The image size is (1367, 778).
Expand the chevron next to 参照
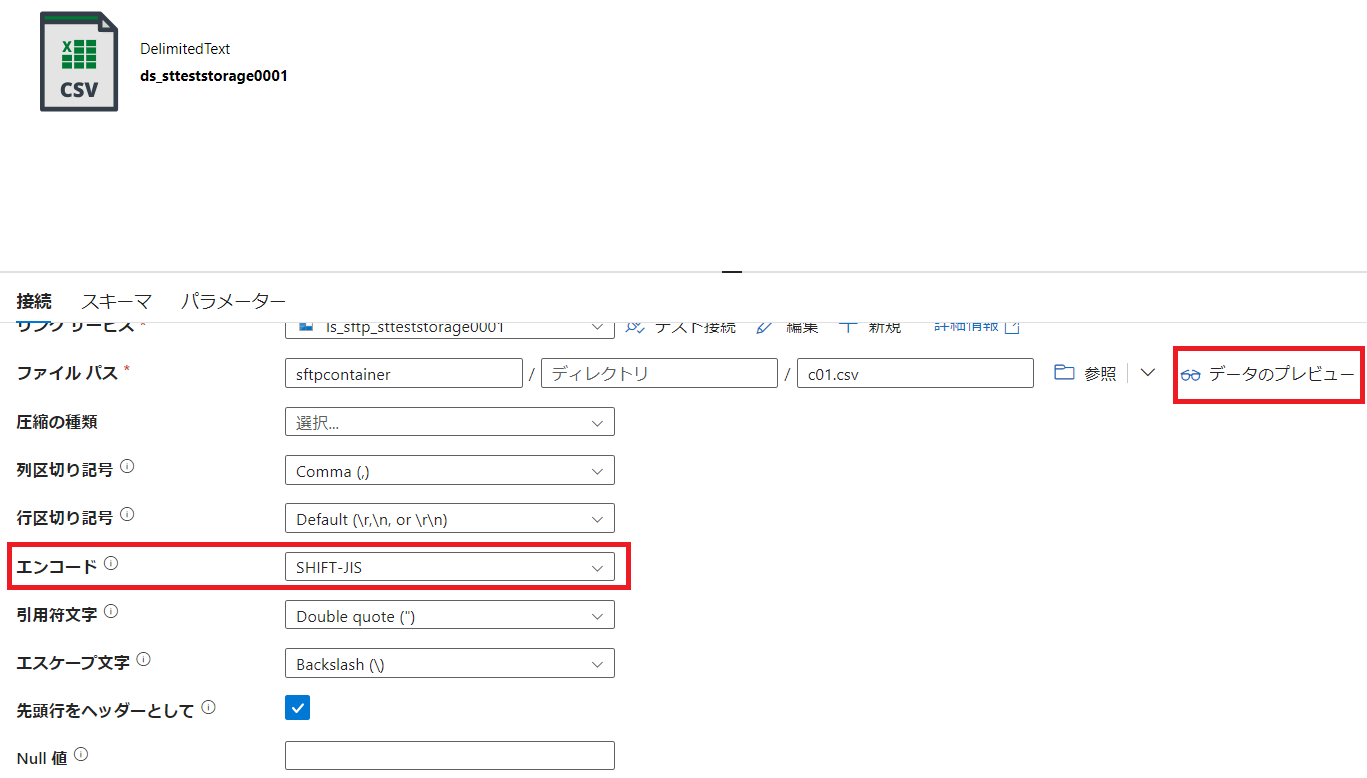pos(1147,373)
